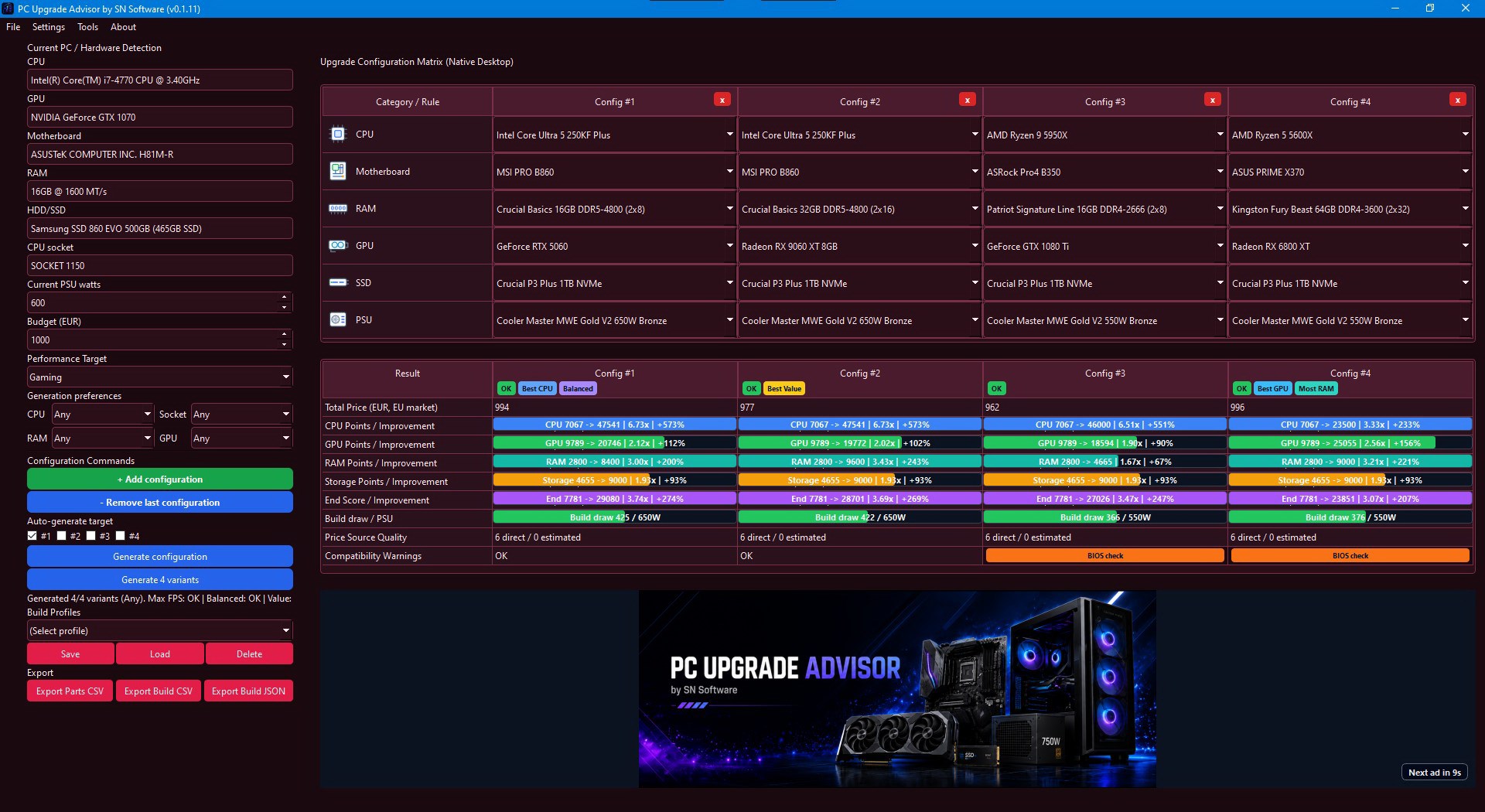Click the Motherboard category row icon
This screenshot has height=812, width=1485.
click(x=338, y=171)
